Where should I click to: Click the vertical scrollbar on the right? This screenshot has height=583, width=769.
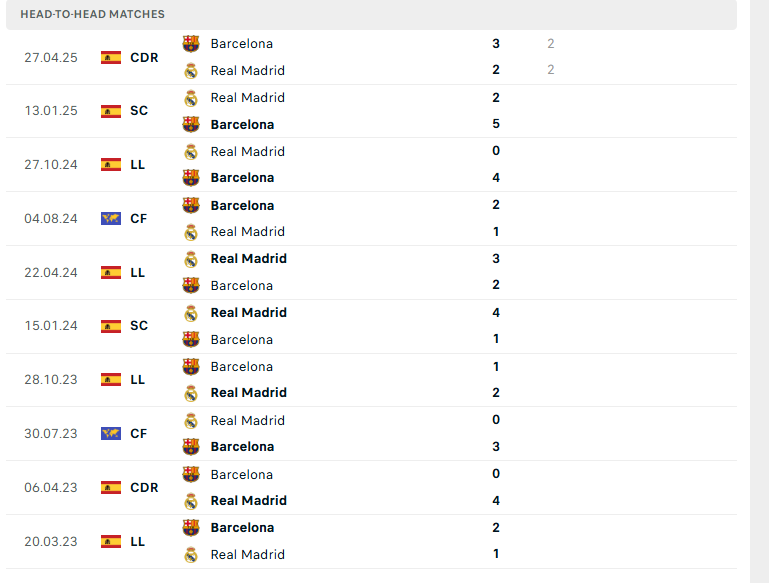759,291
